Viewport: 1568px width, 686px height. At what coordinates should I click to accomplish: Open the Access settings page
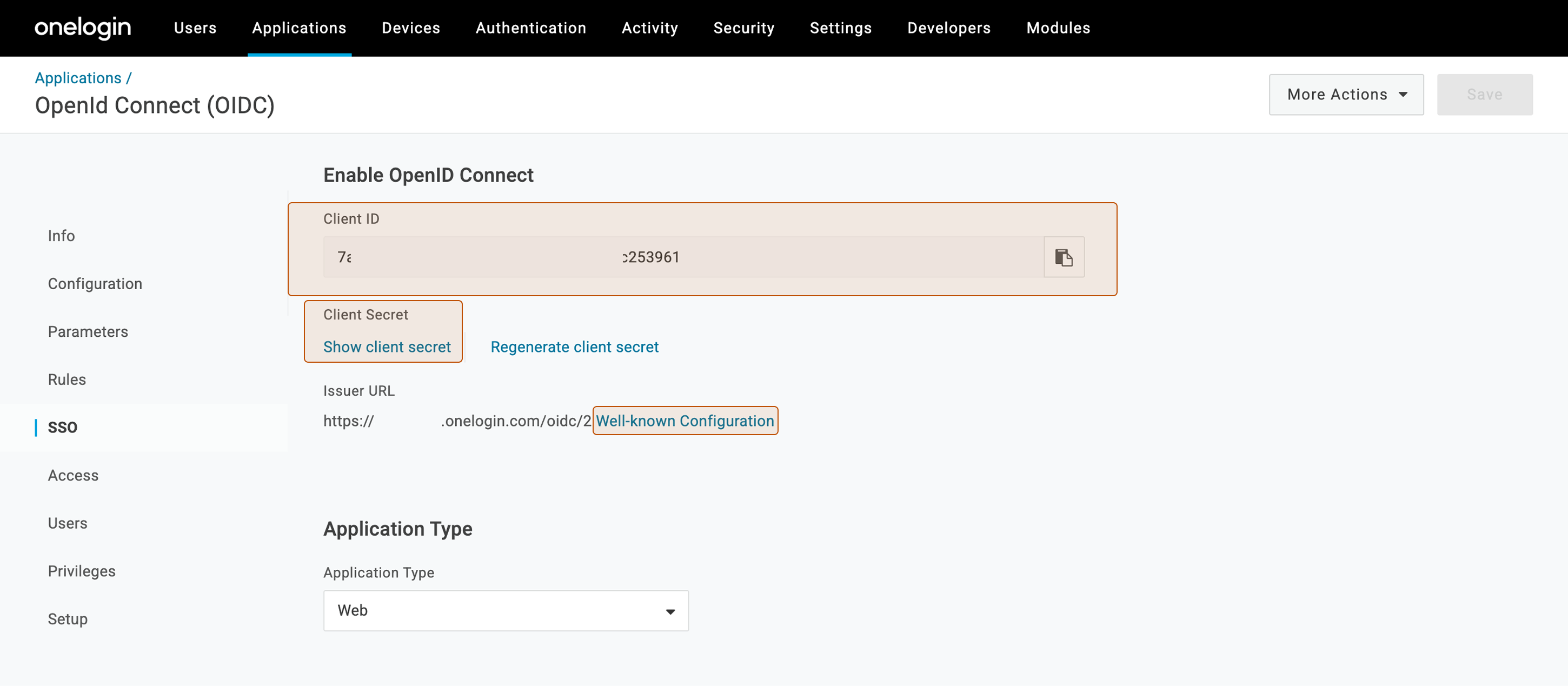click(73, 475)
